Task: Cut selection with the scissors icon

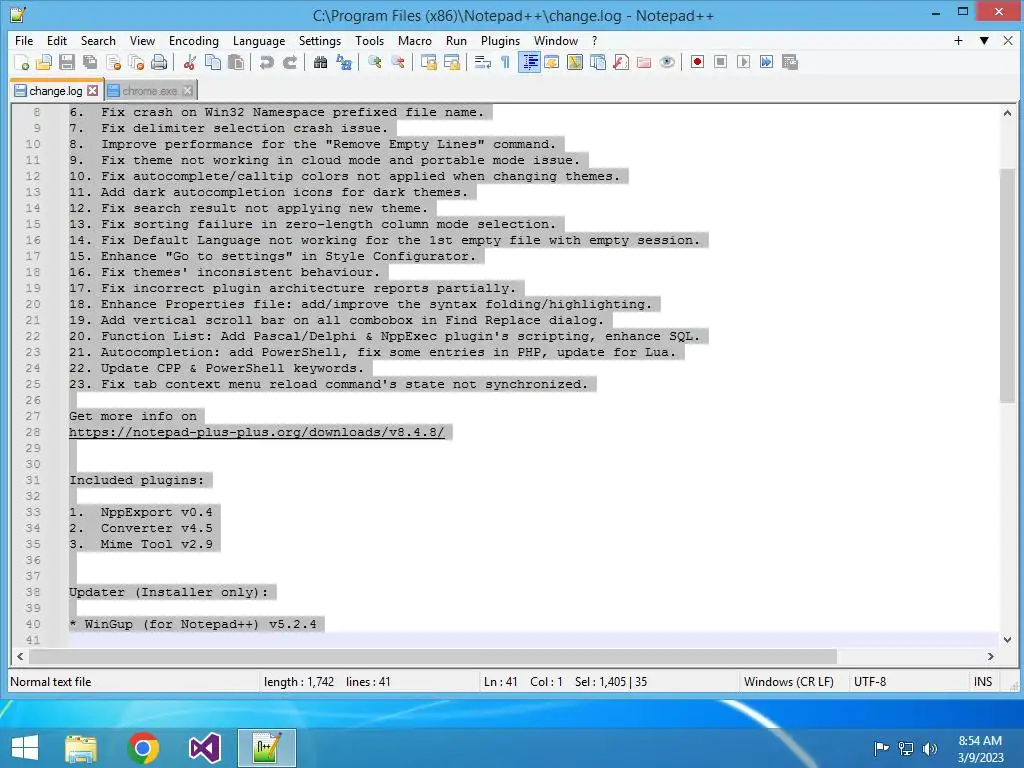Action: pyautogui.click(x=189, y=62)
